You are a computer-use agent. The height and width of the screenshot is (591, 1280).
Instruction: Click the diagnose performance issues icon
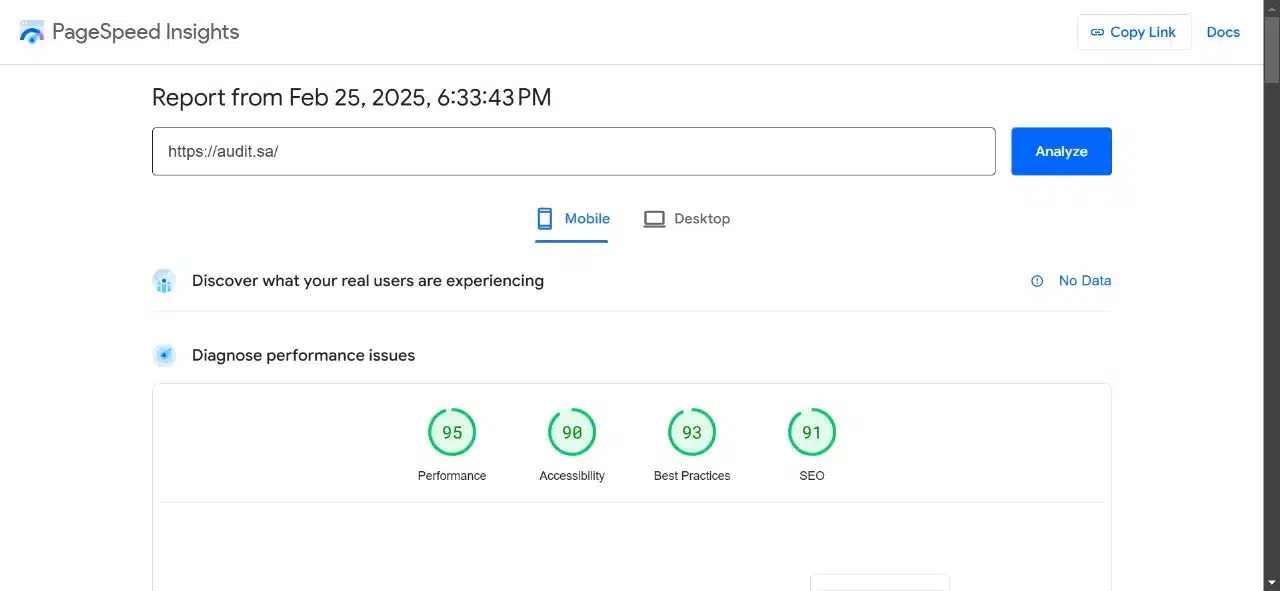[x=164, y=355]
